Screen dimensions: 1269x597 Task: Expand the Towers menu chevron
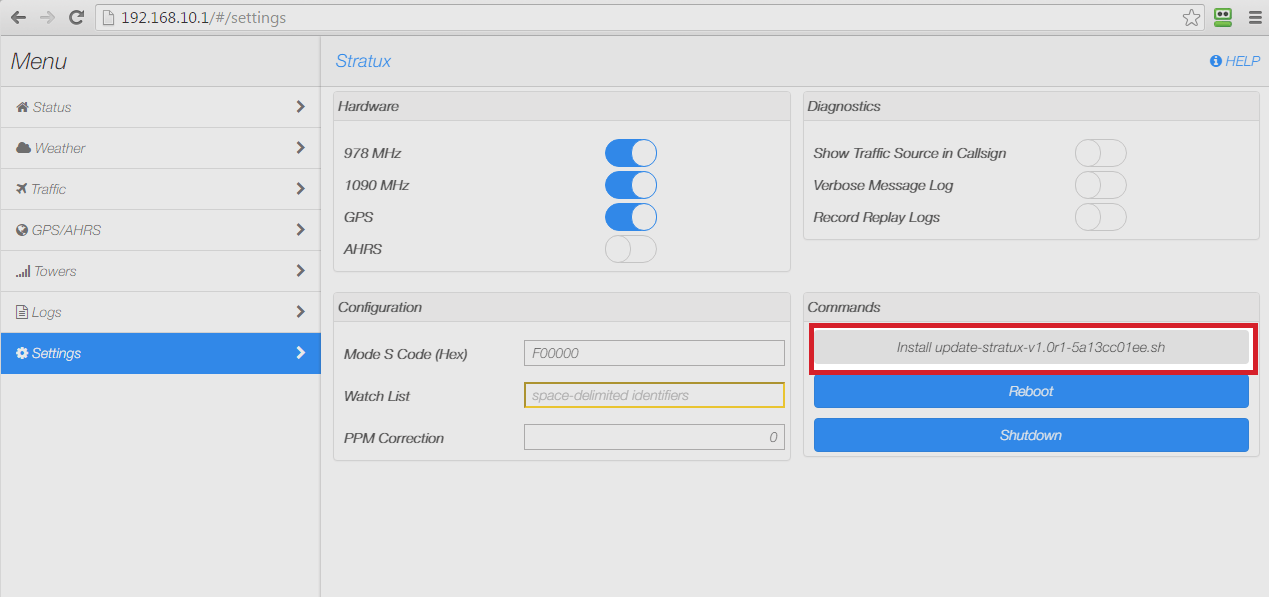pos(300,271)
